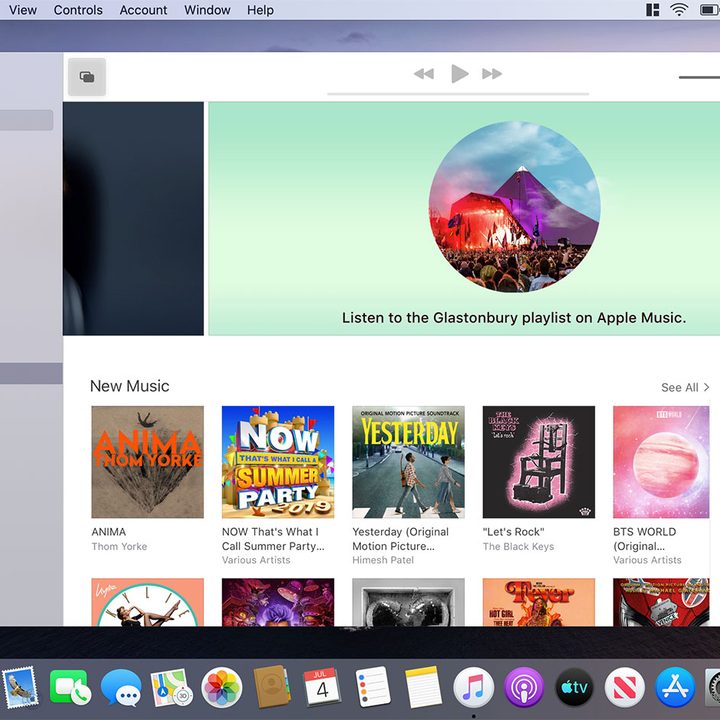Adjust the volume slider at top right
This screenshot has width=720, height=720.
[699, 77]
